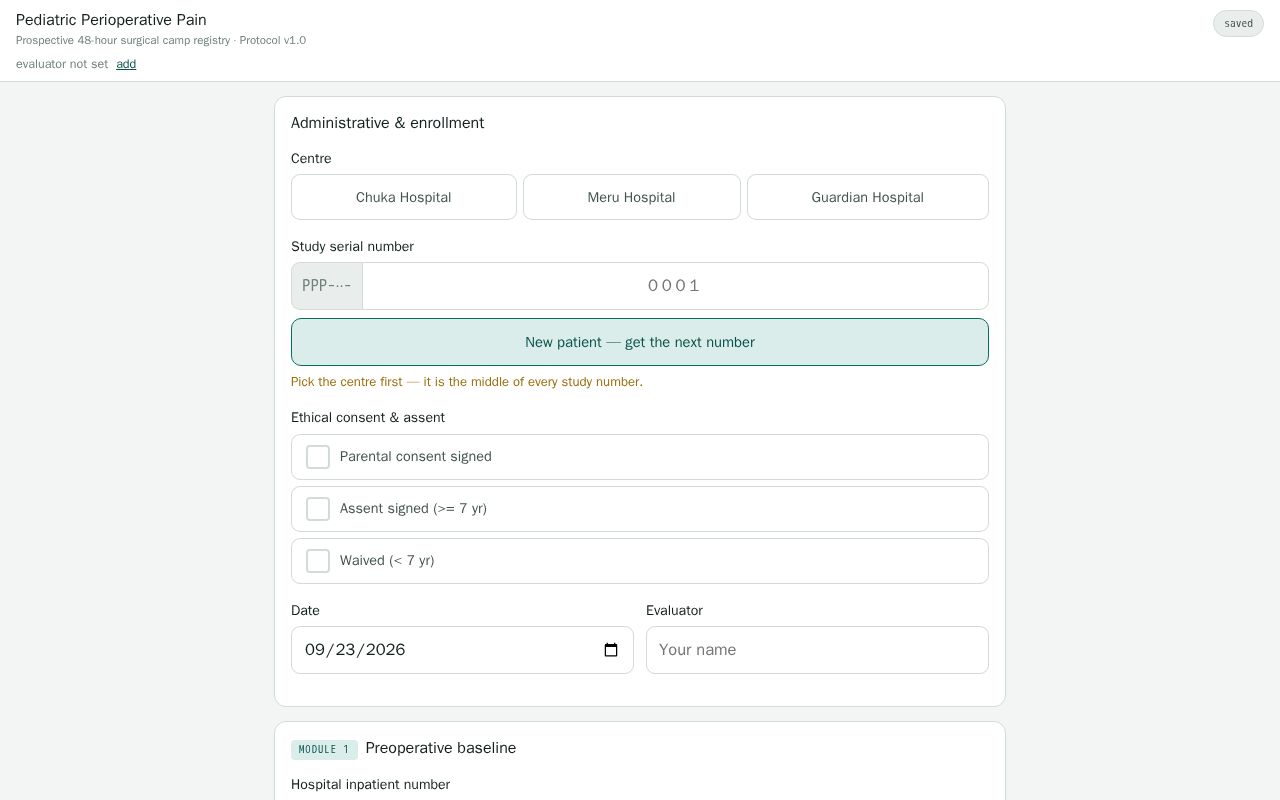Click the Prospective 48-hour registry subtitle
The width and height of the screenshot is (1280, 800).
point(161,40)
